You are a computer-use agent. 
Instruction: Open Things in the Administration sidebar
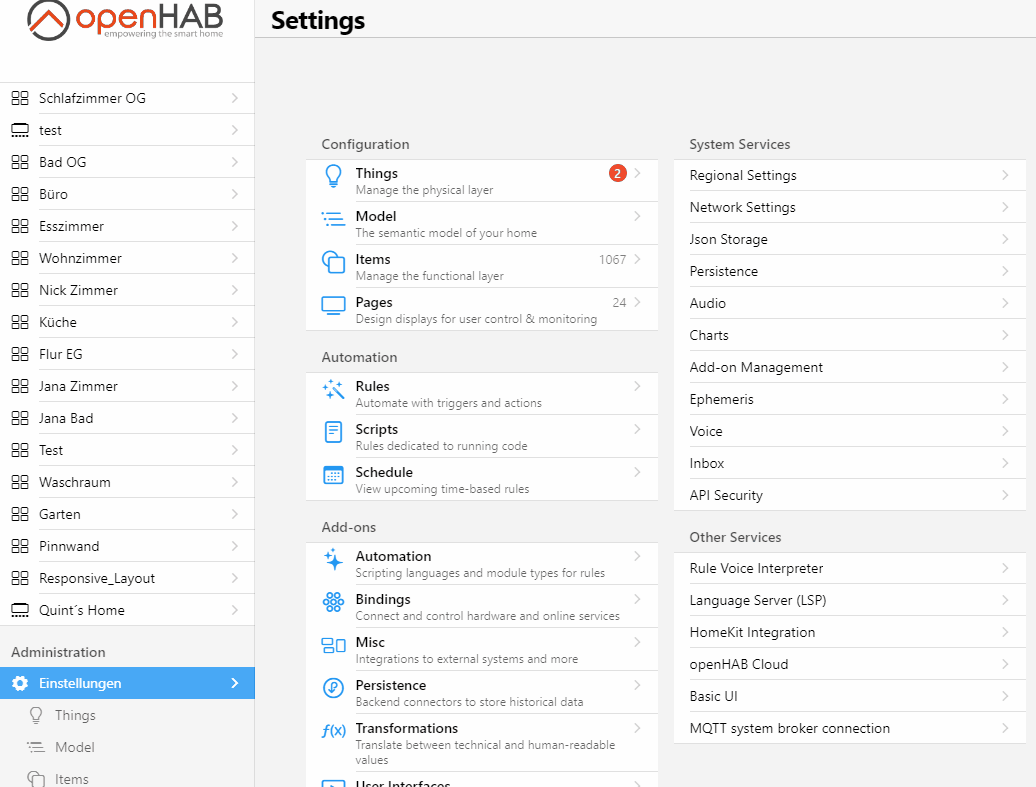tap(75, 715)
